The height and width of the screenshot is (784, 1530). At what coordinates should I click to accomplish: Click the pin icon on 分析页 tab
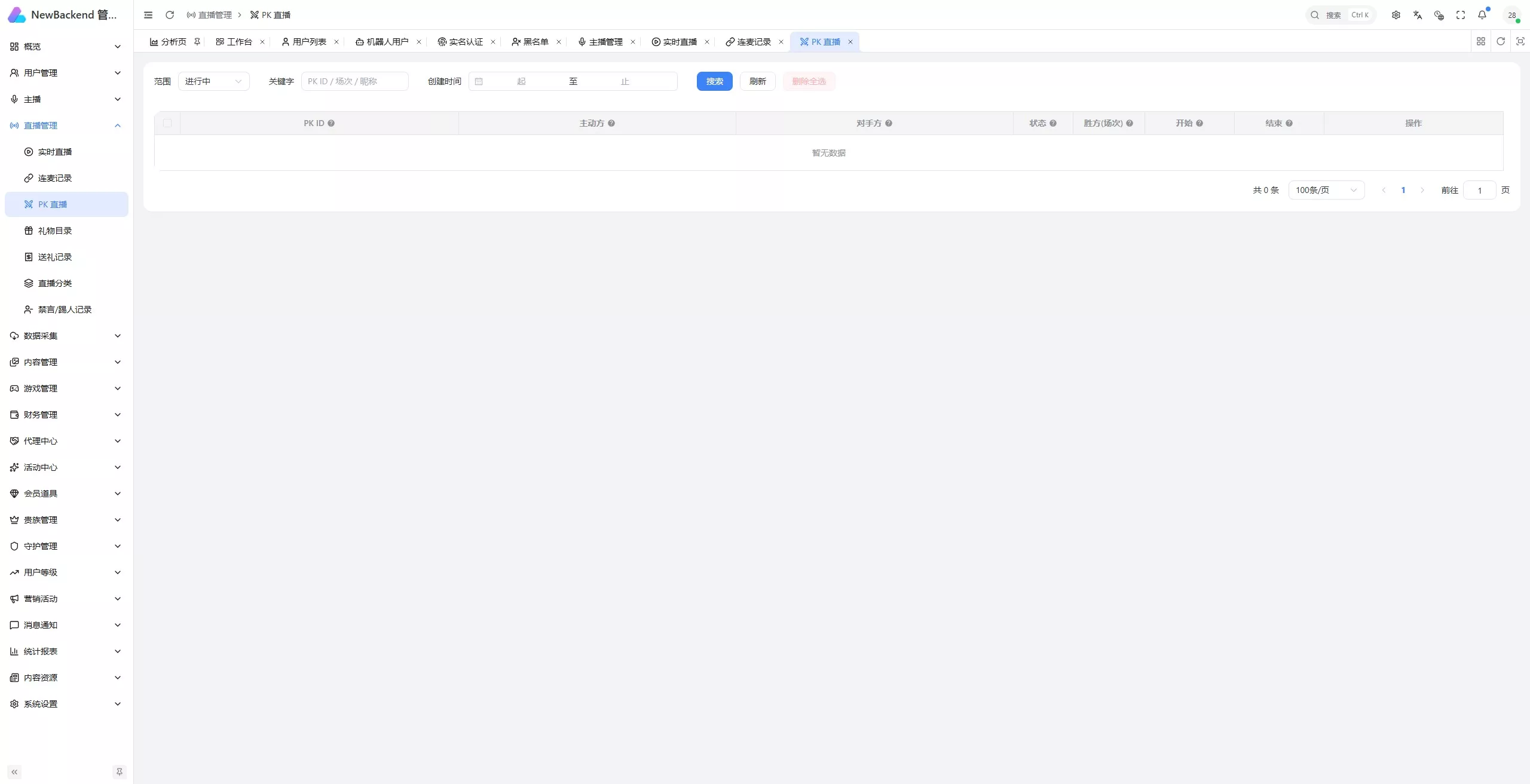[x=197, y=41]
